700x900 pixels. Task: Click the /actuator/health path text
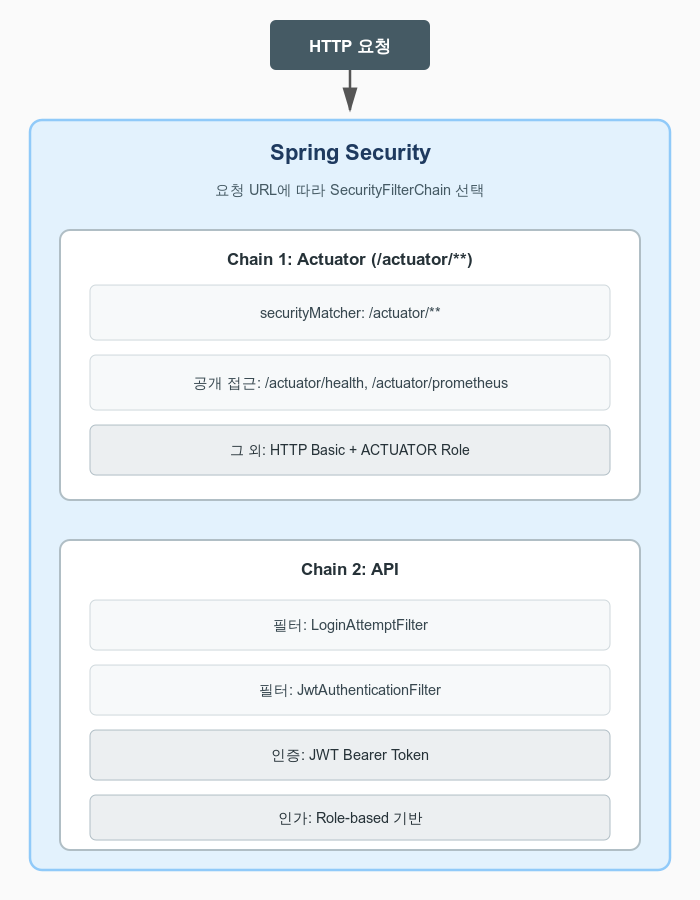tap(322, 383)
